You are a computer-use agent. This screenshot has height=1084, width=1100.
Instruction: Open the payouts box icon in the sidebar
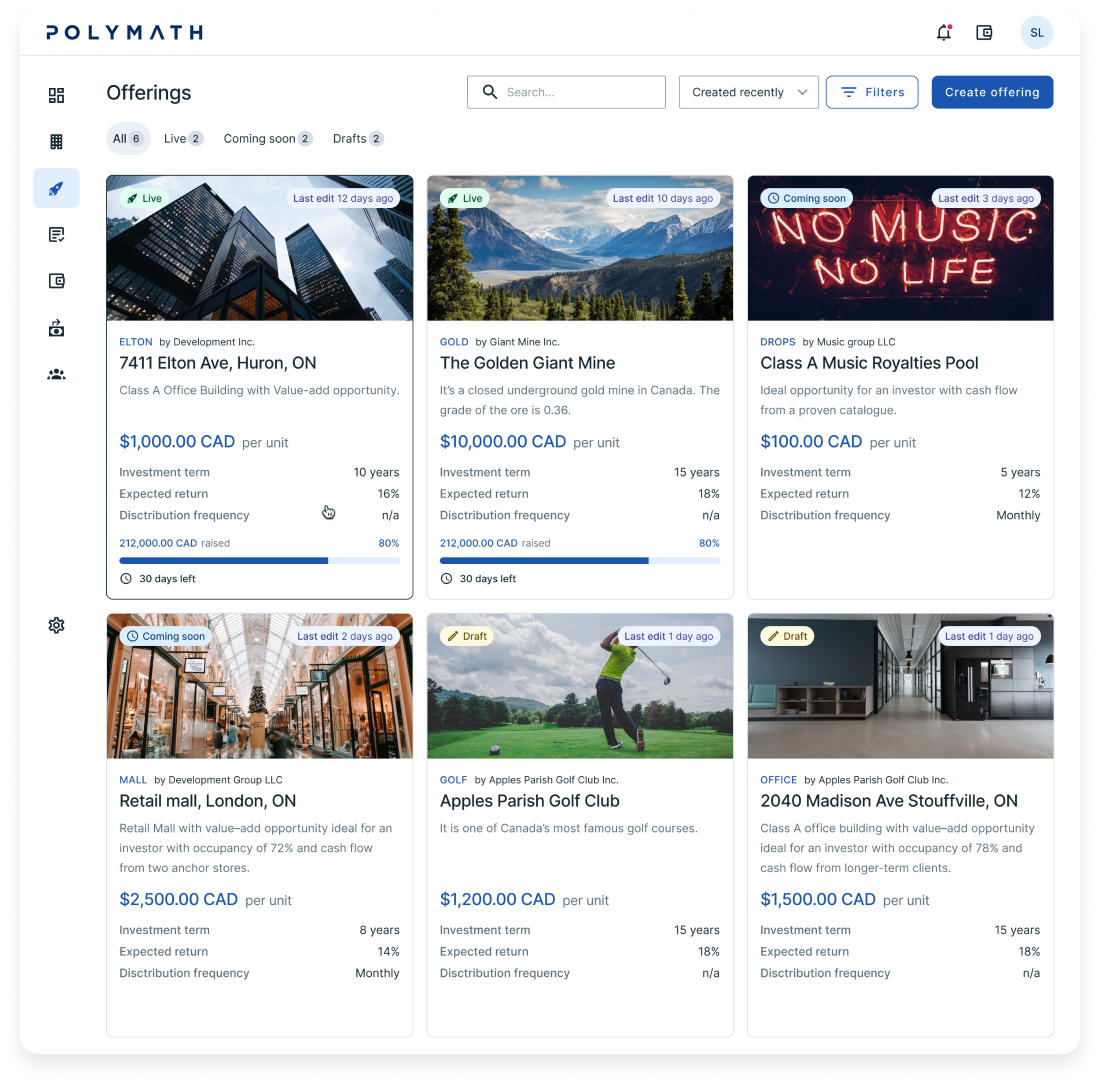(x=56, y=328)
